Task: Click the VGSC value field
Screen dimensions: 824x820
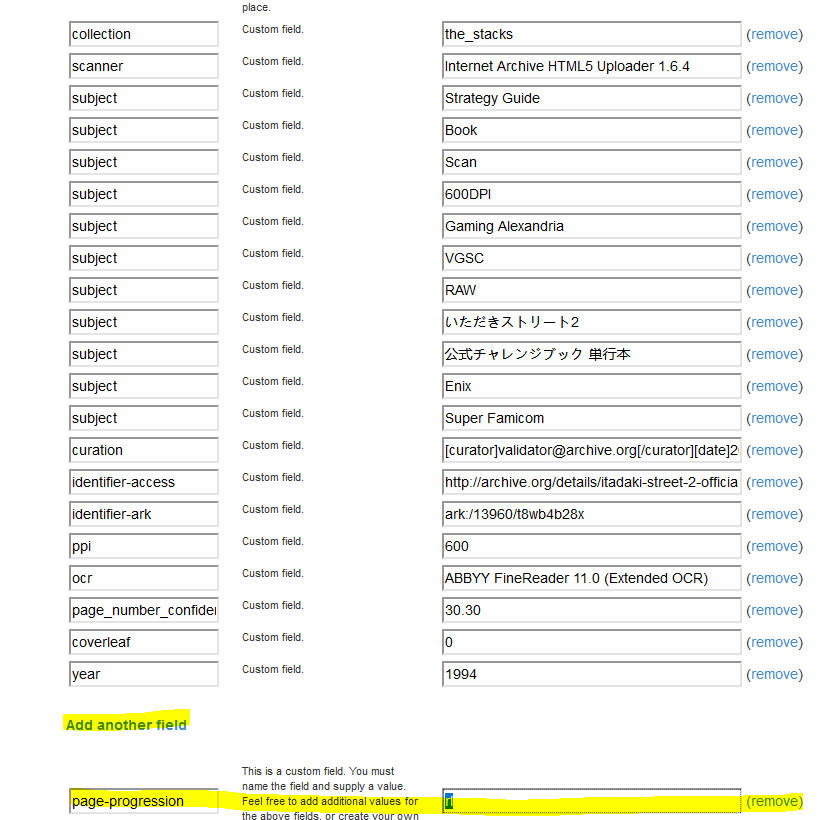Action: tap(592, 259)
